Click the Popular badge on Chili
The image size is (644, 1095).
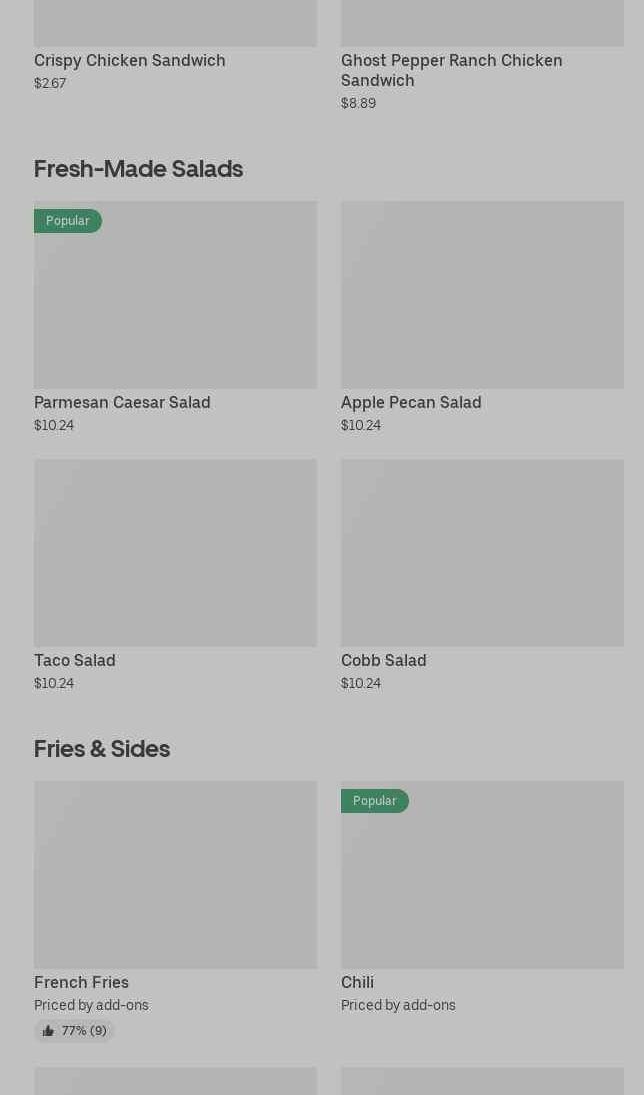pyautogui.click(x=374, y=801)
